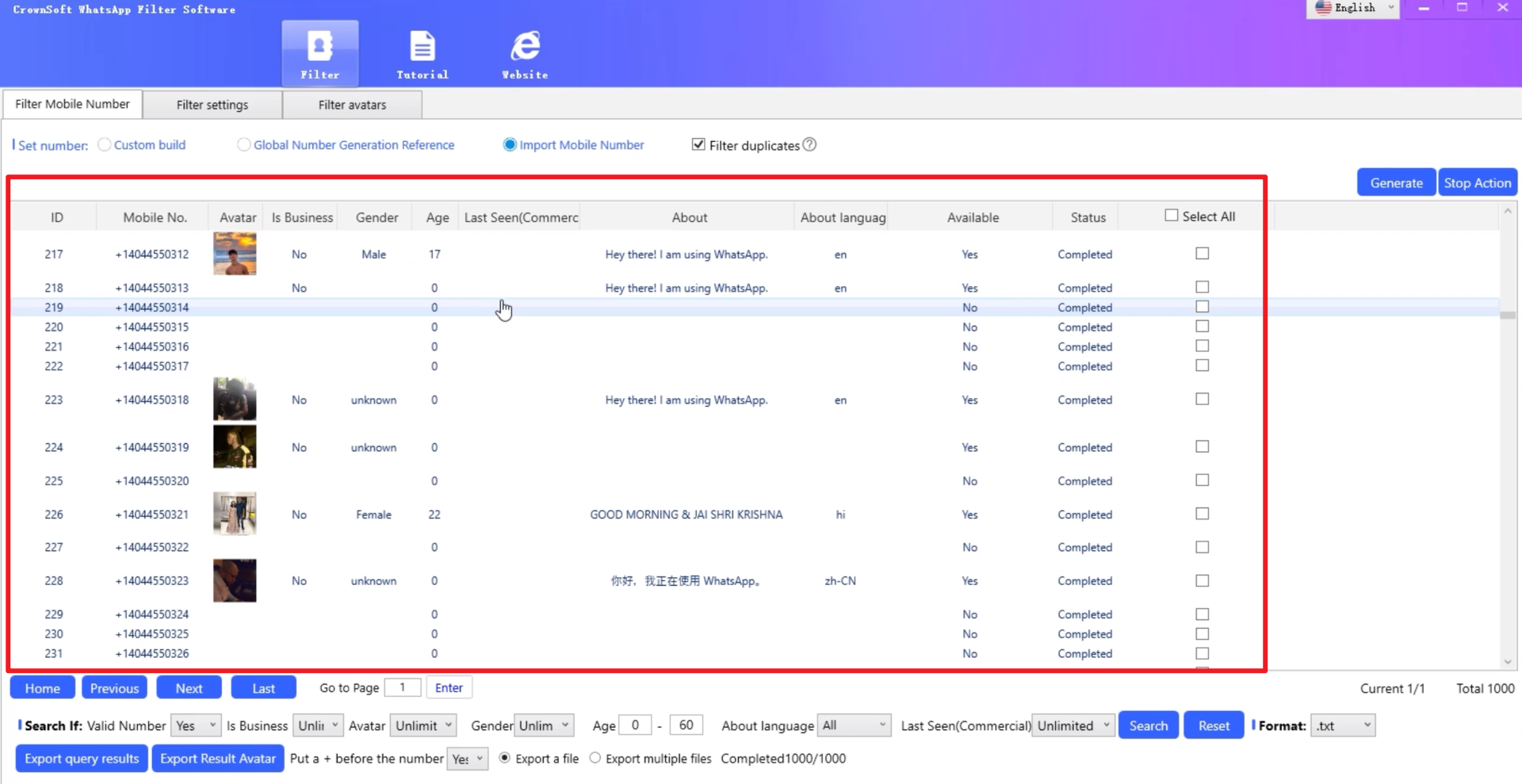Viewport: 1522px width, 784px height.
Task: Jump to Last page button
Action: [264, 688]
